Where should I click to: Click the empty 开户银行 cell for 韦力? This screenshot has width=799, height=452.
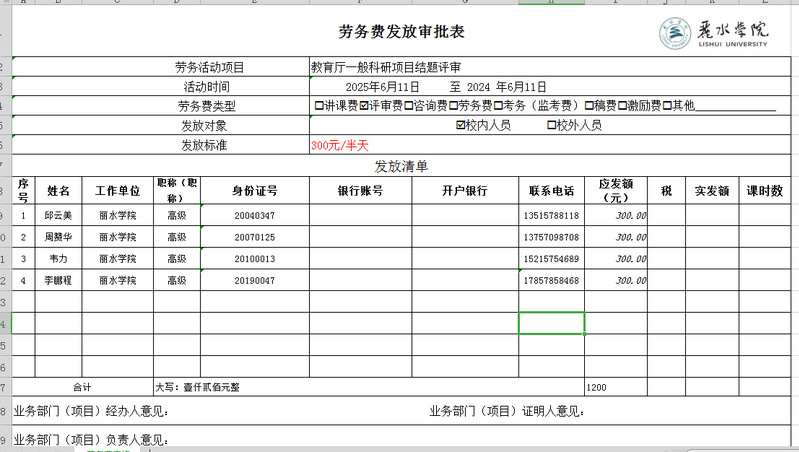point(465,258)
